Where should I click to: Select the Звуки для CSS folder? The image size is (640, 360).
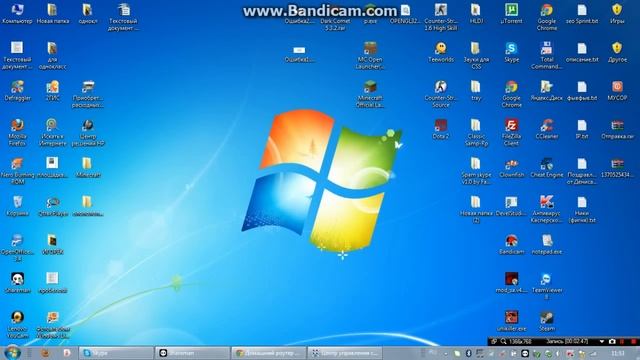tap(476, 55)
